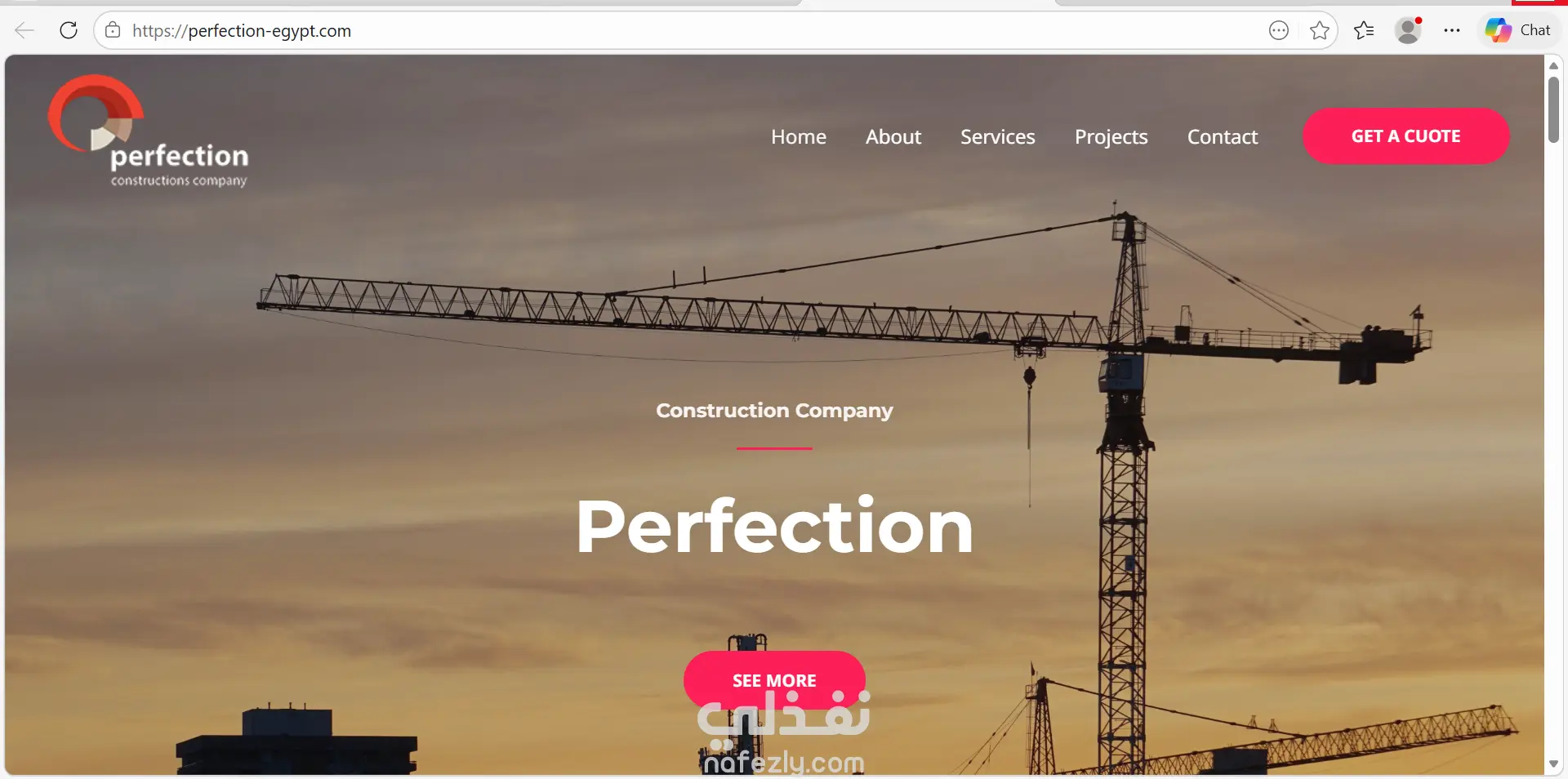Screen dimensions: 1568x779
Task: Click the GET A CUOTE button
Action: pyautogui.click(x=1405, y=136)
